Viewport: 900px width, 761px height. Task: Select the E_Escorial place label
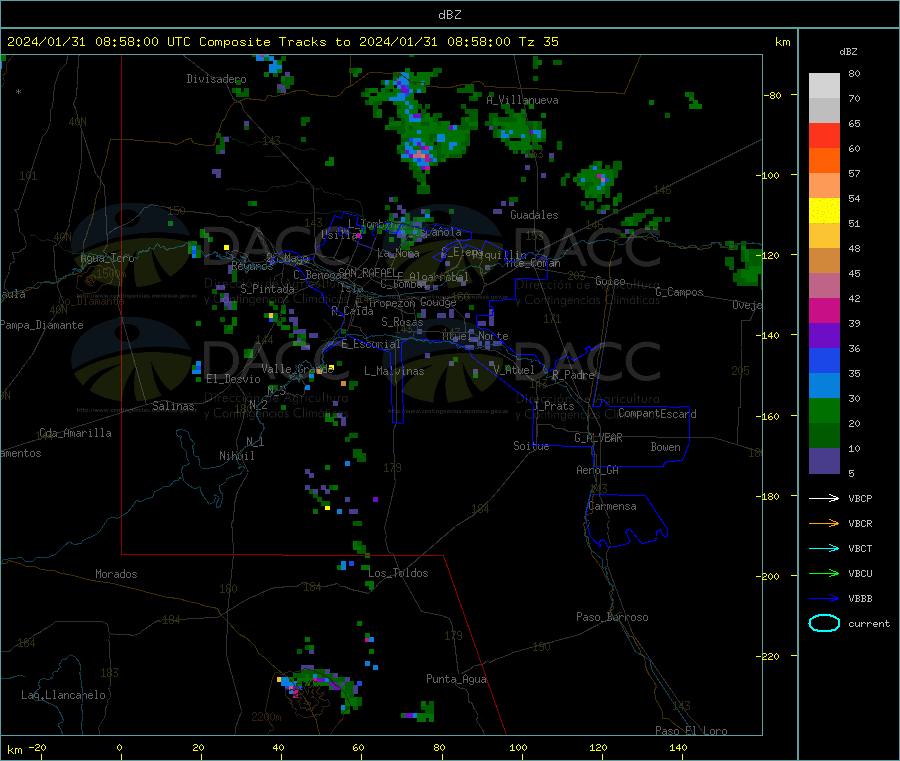point(371,344)
